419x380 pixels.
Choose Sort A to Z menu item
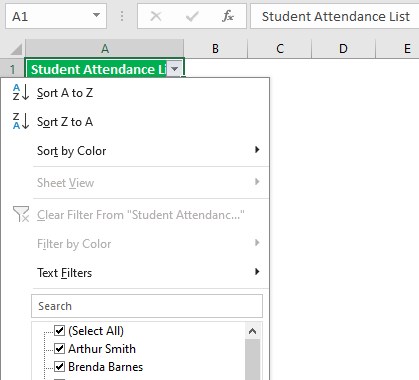tap(135, 93)
